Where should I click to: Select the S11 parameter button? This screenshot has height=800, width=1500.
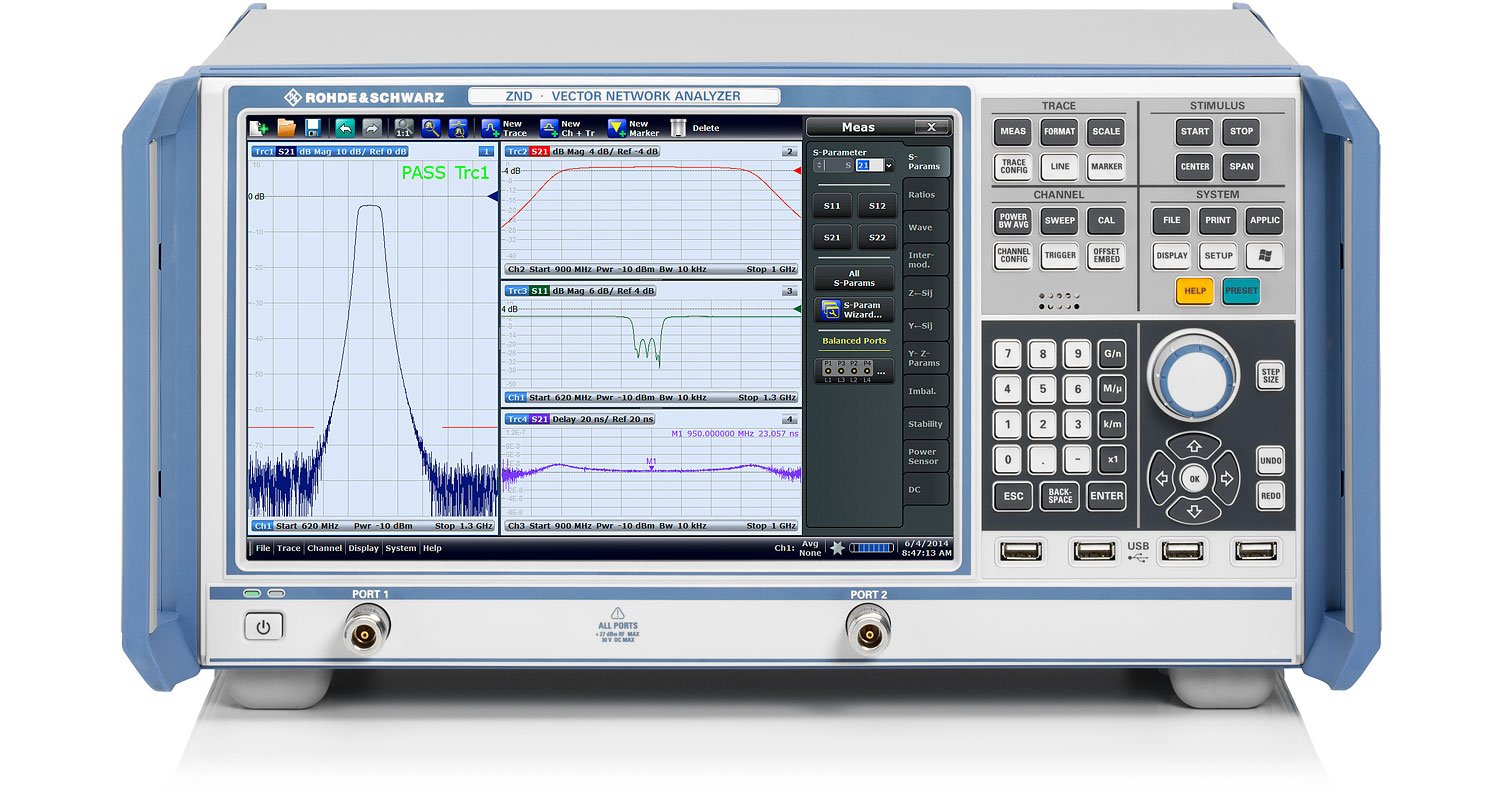[x=832, y=206]
